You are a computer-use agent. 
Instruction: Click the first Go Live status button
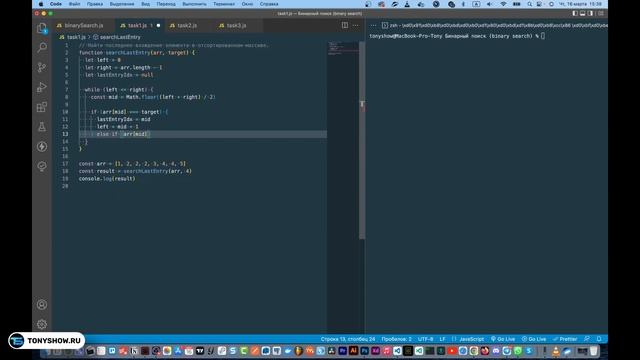pyautogui.click(x=503, y=339)
